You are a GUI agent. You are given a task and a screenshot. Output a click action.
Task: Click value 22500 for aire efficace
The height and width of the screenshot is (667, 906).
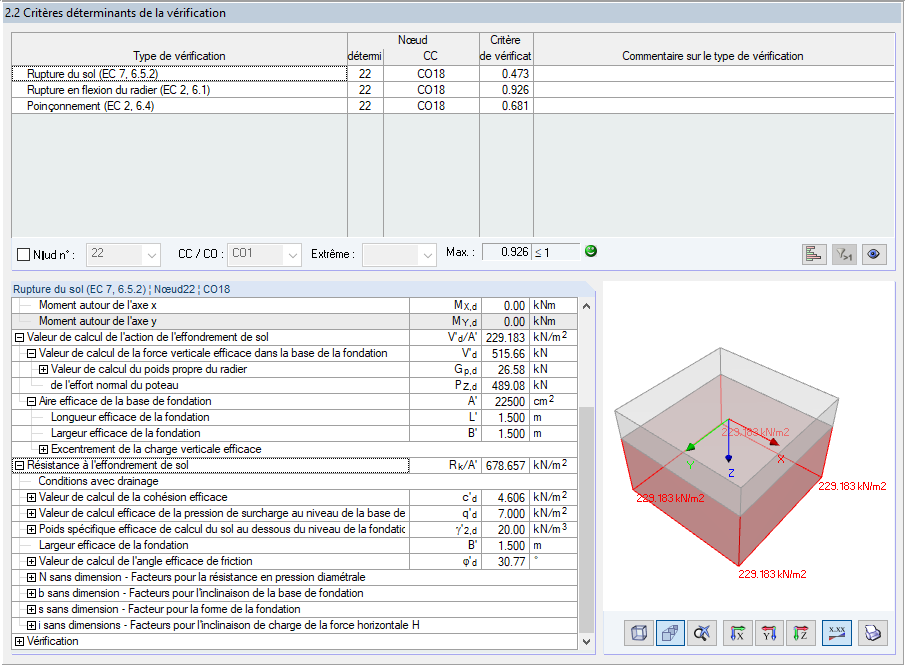pyautogui.click(x=506, y=402)
